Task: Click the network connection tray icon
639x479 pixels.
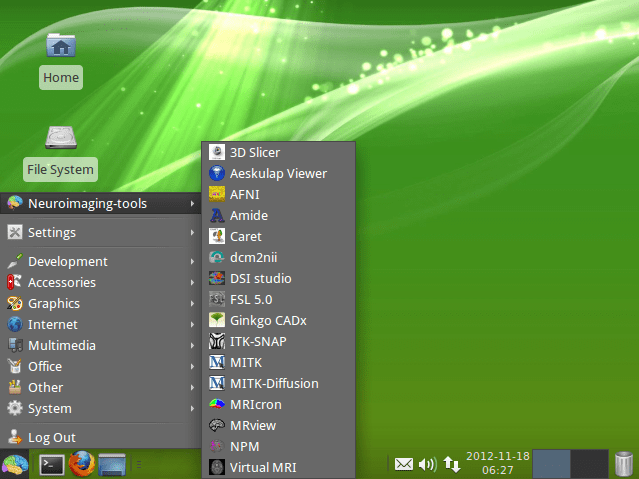Action: (x=452, y=464)
